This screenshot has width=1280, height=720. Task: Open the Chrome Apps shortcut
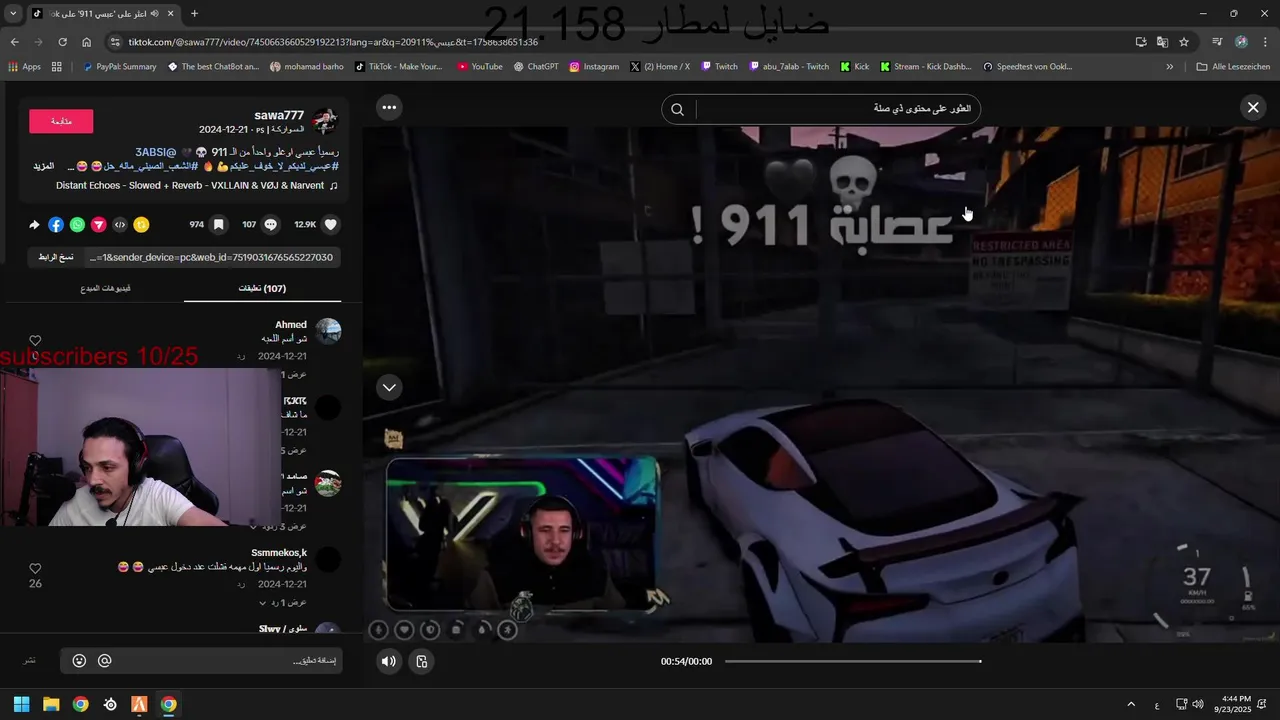pyautogui.click(x=24, y=67)
